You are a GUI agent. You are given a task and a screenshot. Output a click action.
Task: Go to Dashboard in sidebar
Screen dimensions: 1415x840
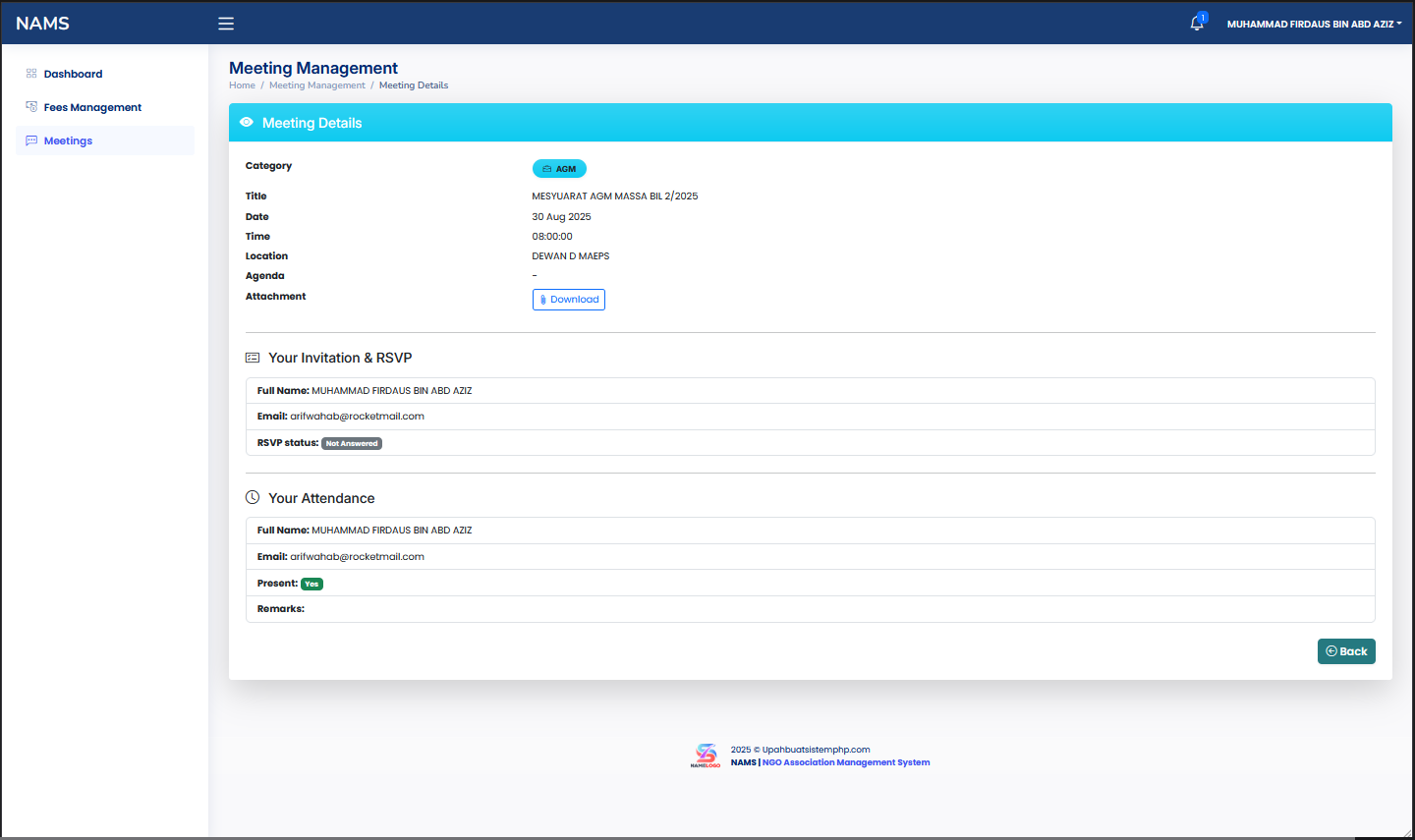[x=73, y=74]
